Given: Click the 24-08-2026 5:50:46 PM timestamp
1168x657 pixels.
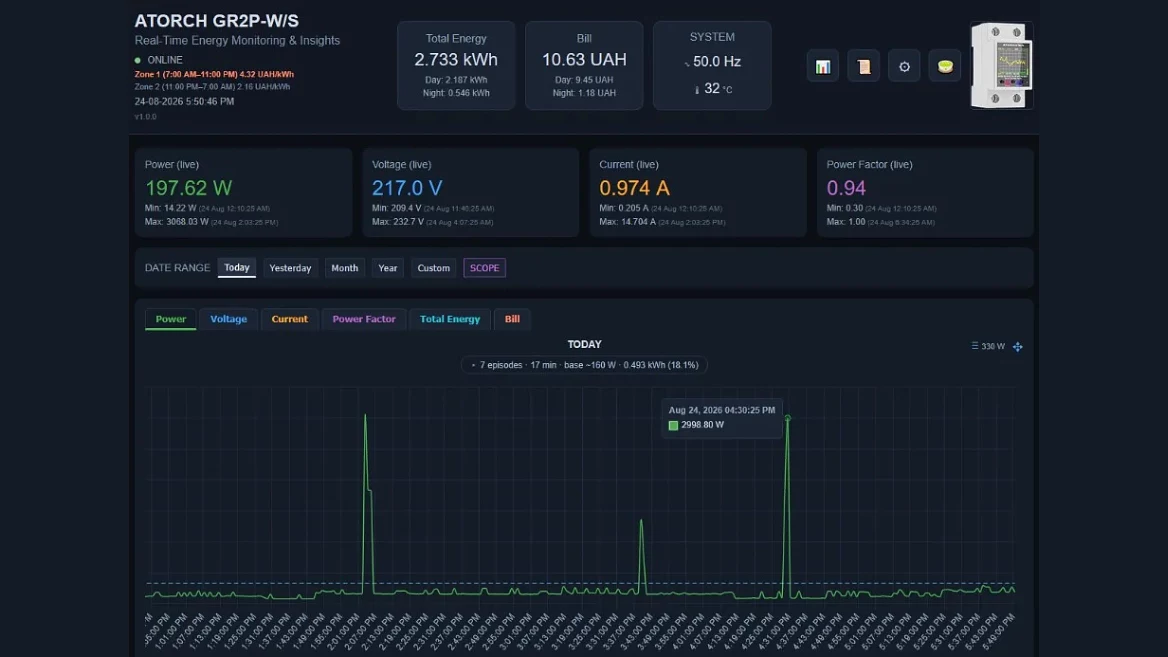Looking at the screenshot, I should [184, 101].
